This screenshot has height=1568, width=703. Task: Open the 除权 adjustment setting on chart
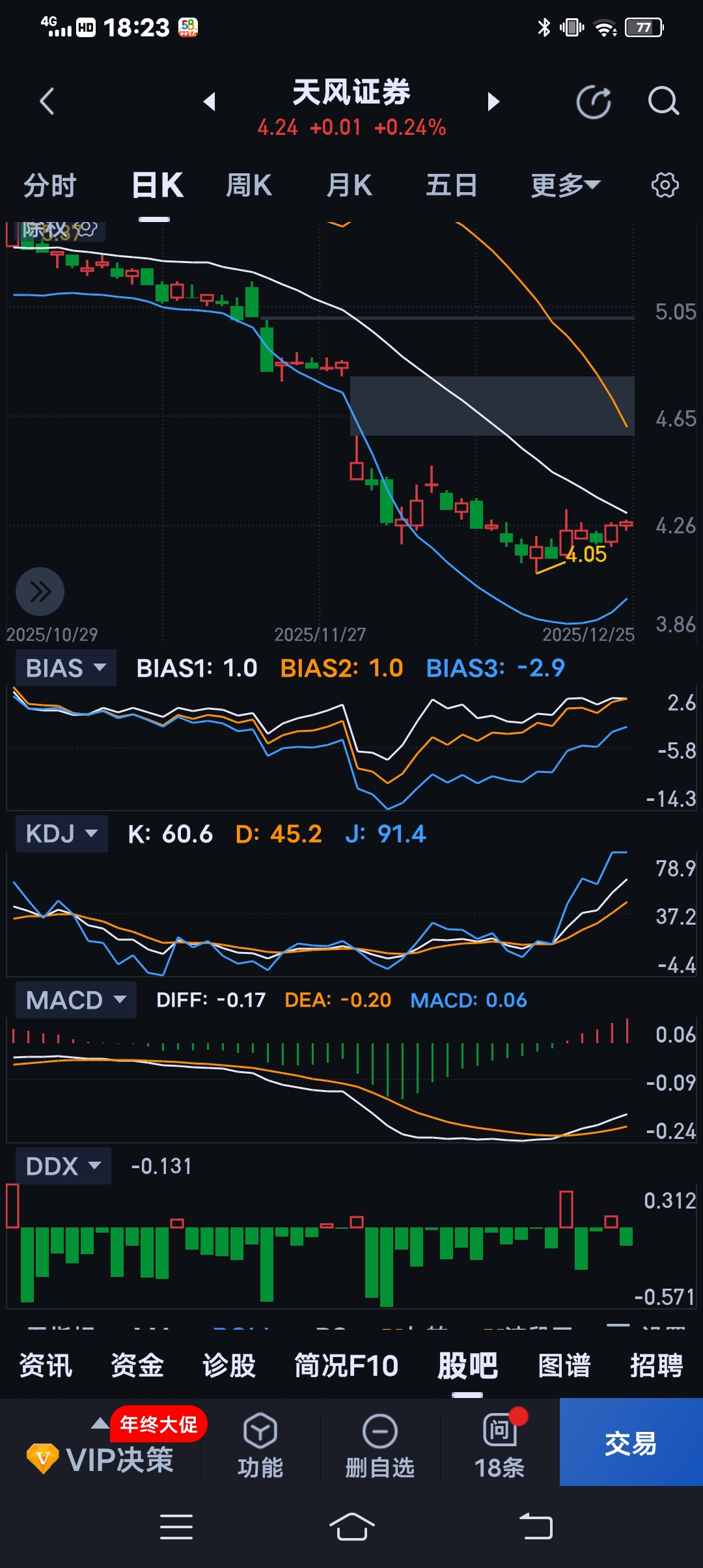click(x=60, y=230)
